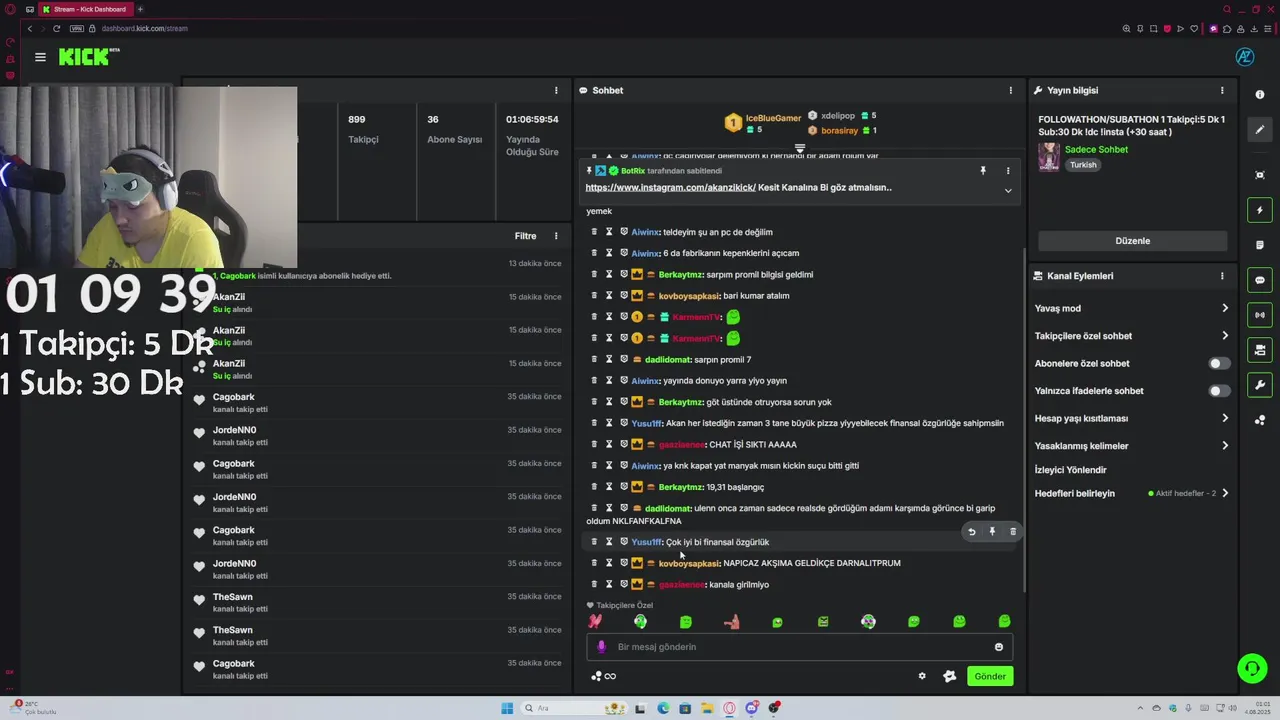Click the info icon in the right sidebar
The image size is (1280, 720).
(1260, 94)
